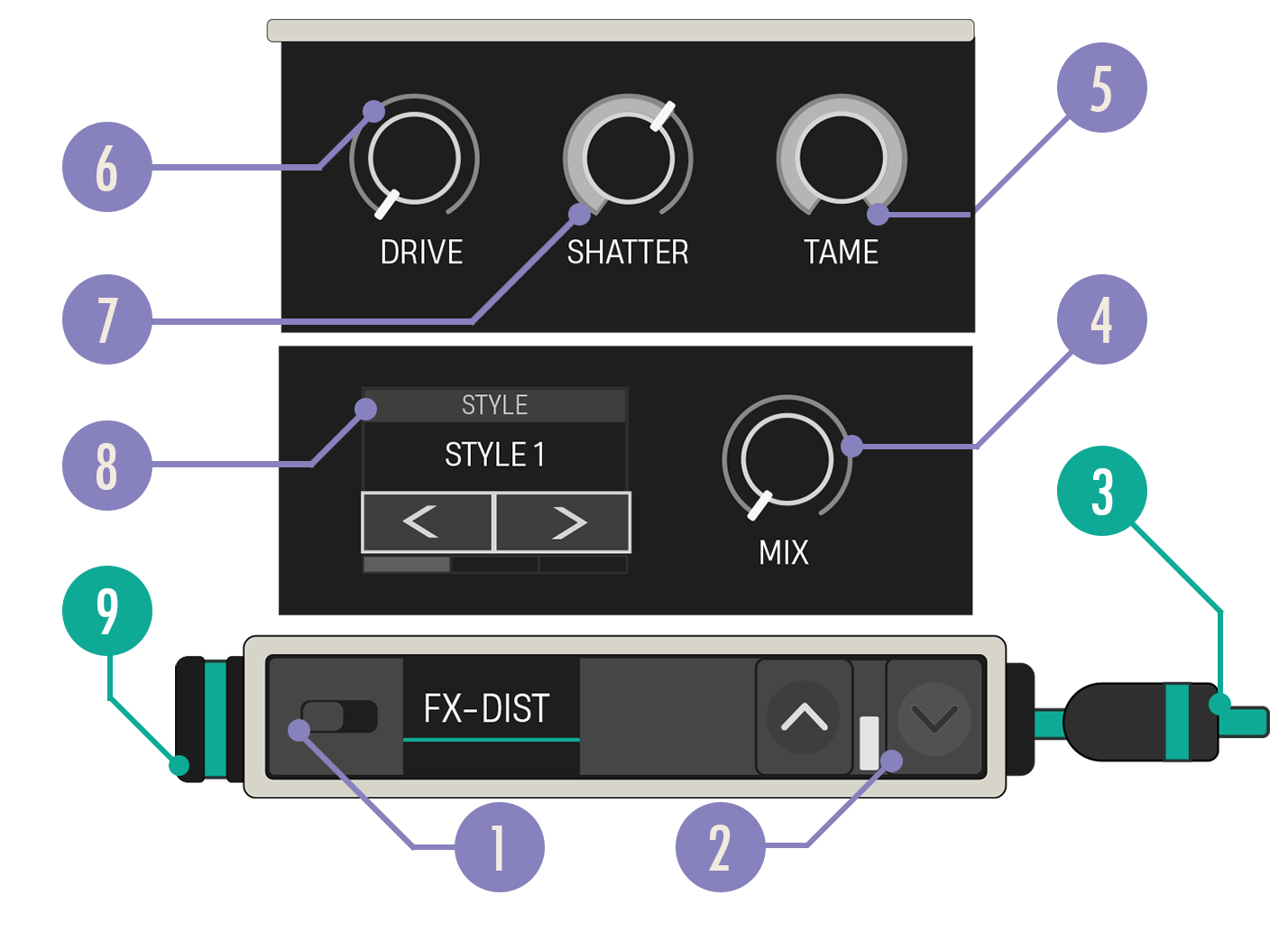This screenshot has height=932, width=1288.
Task: Click the STYLE header label
Action: [x=495, y=405]
